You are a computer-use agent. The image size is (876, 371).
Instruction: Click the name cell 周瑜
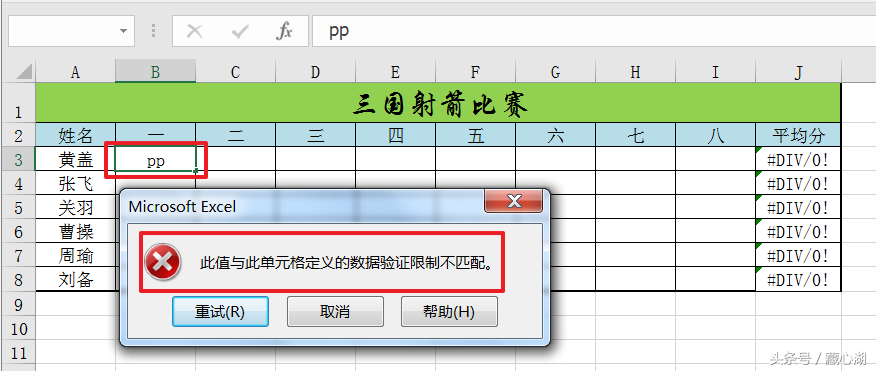(x=75, y=255)
